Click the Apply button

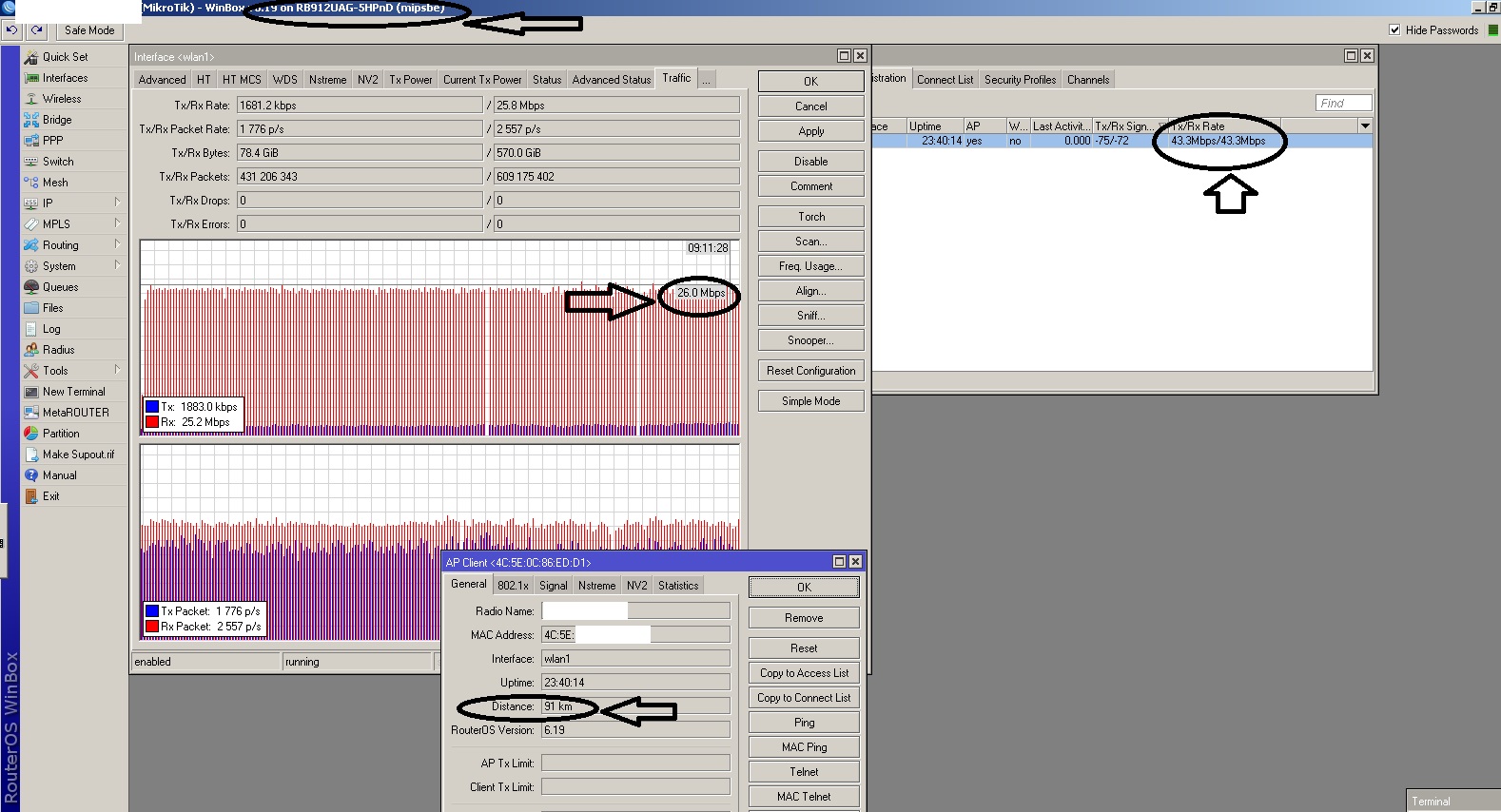coord(810,131)
